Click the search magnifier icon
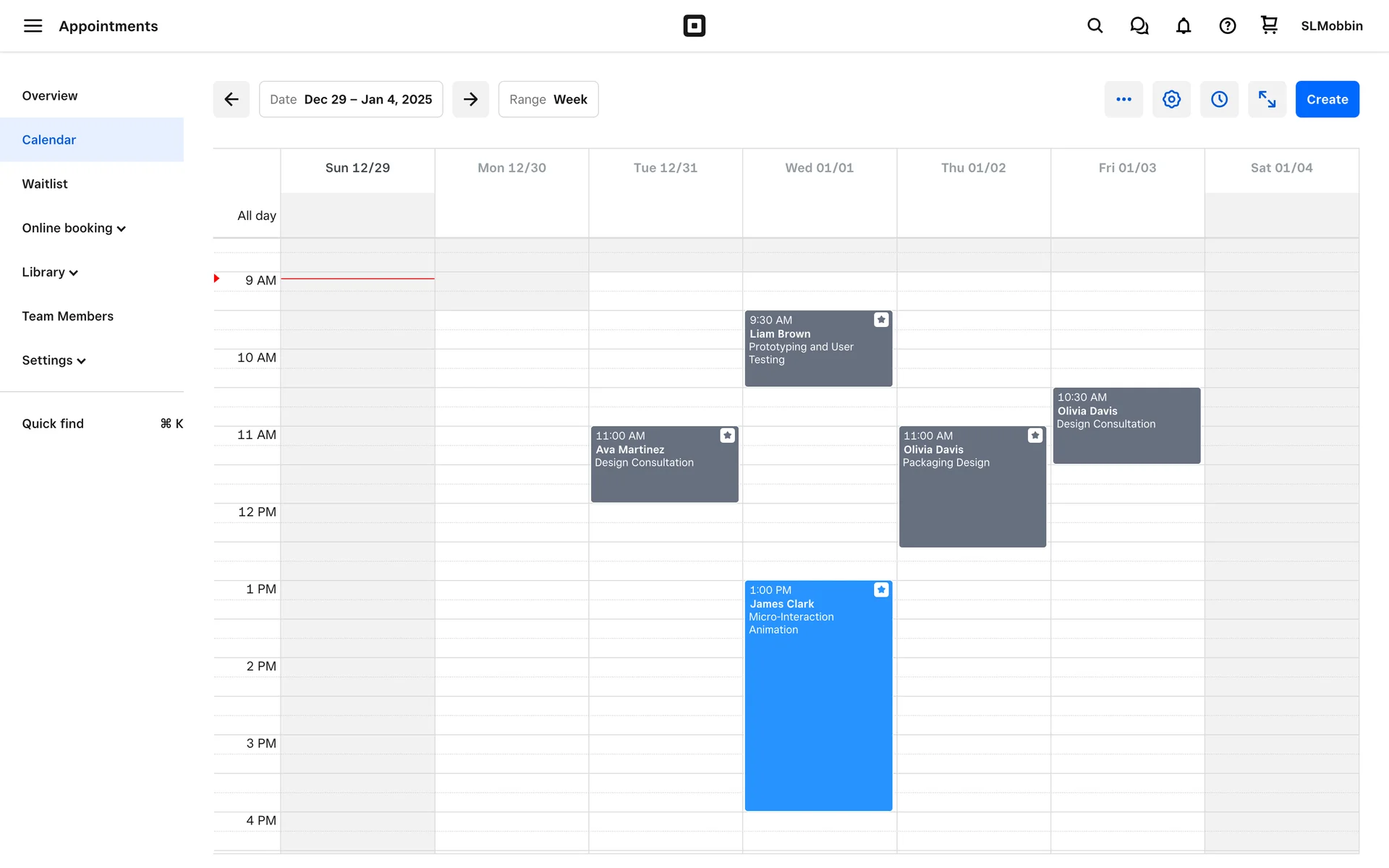Screen dimensions: 1389x868 click(x=1095, y=26)
